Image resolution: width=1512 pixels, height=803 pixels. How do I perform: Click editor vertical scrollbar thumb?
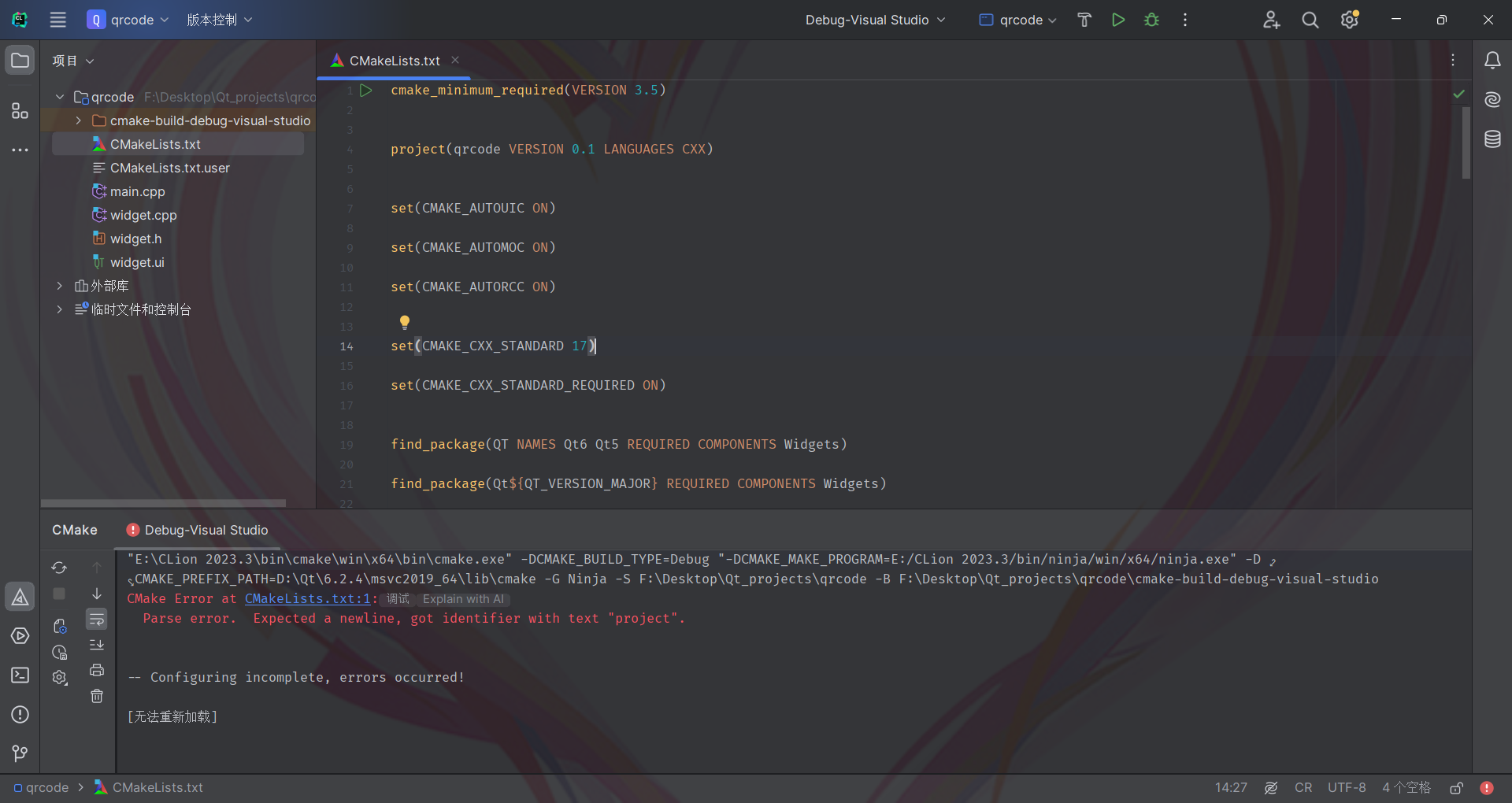[x=1466, y=142]
